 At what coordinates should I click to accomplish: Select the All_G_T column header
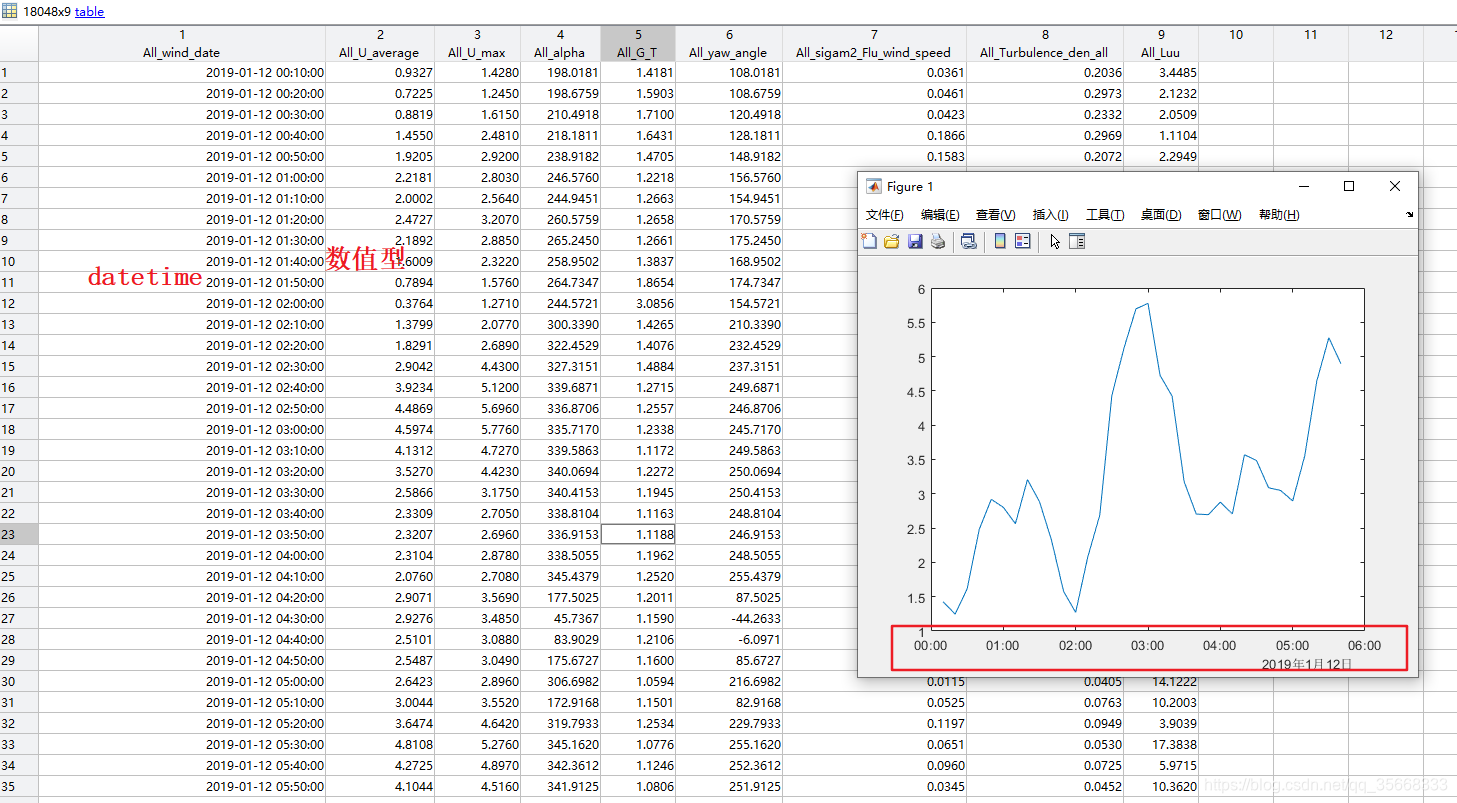(x=638, y=44)
